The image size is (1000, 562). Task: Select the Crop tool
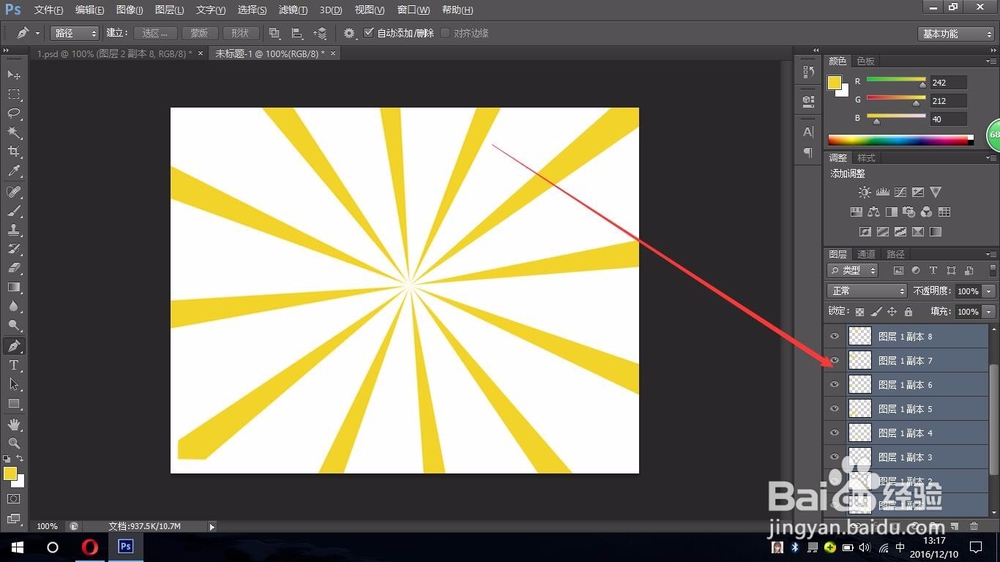click(13, 152)
